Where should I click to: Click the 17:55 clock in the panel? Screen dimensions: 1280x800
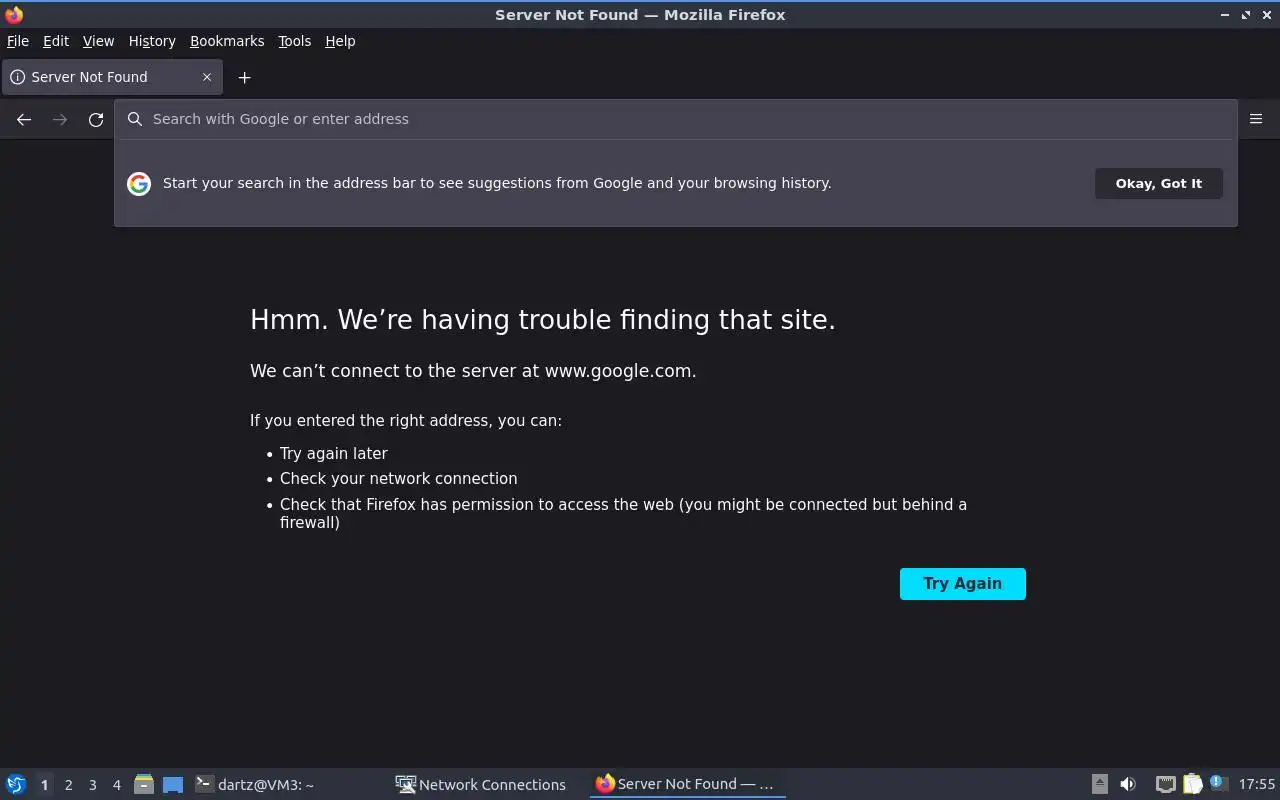(1257, 784)
